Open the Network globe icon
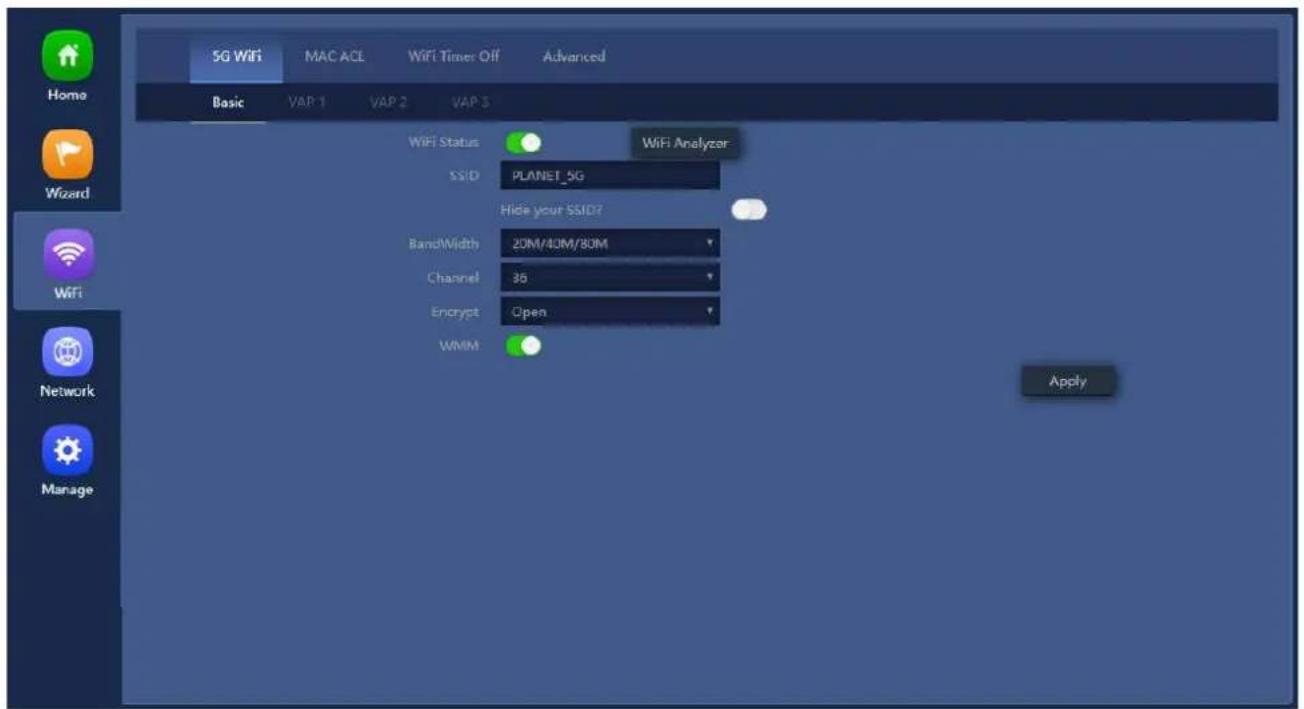 point(68,350)
